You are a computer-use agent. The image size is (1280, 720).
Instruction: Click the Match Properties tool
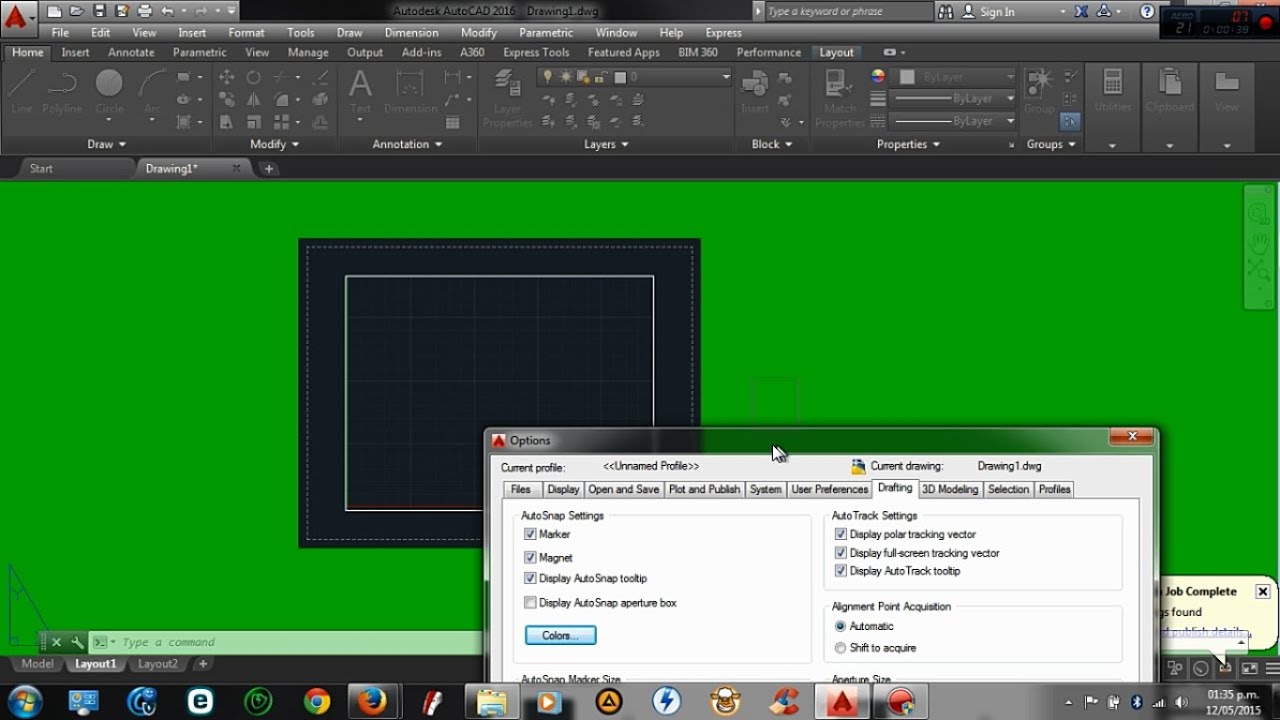click(x=840, y=97)
